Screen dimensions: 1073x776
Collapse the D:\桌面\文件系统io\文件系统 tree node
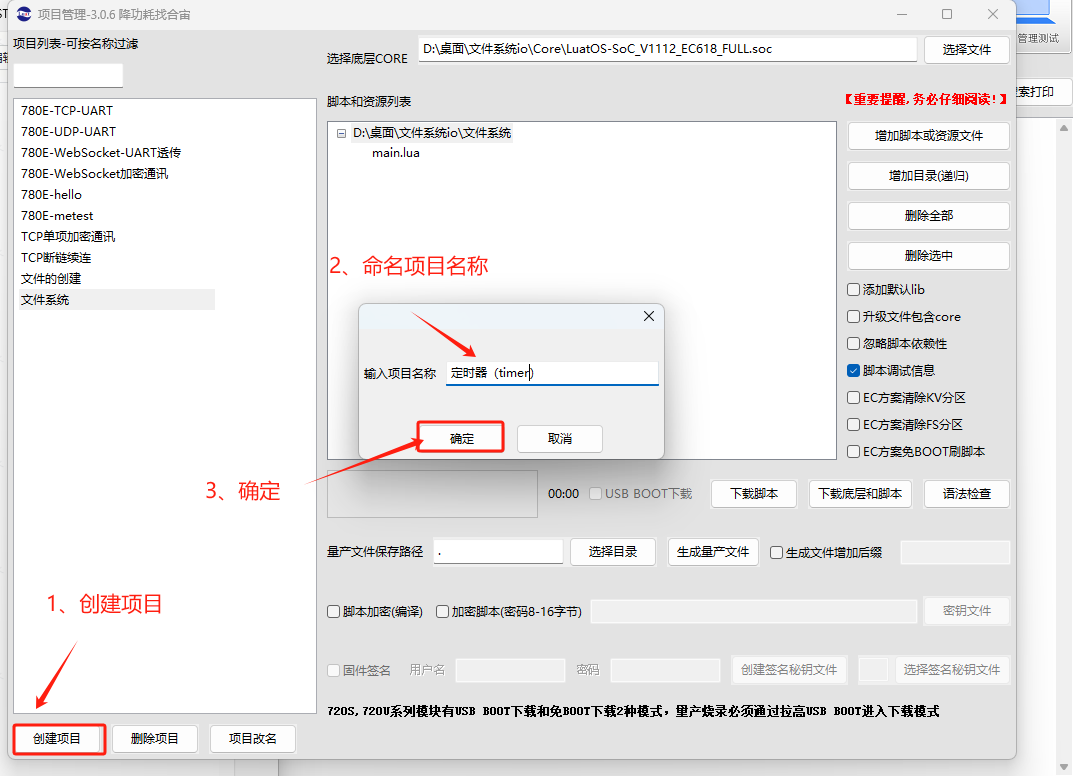tap(341, 133)
